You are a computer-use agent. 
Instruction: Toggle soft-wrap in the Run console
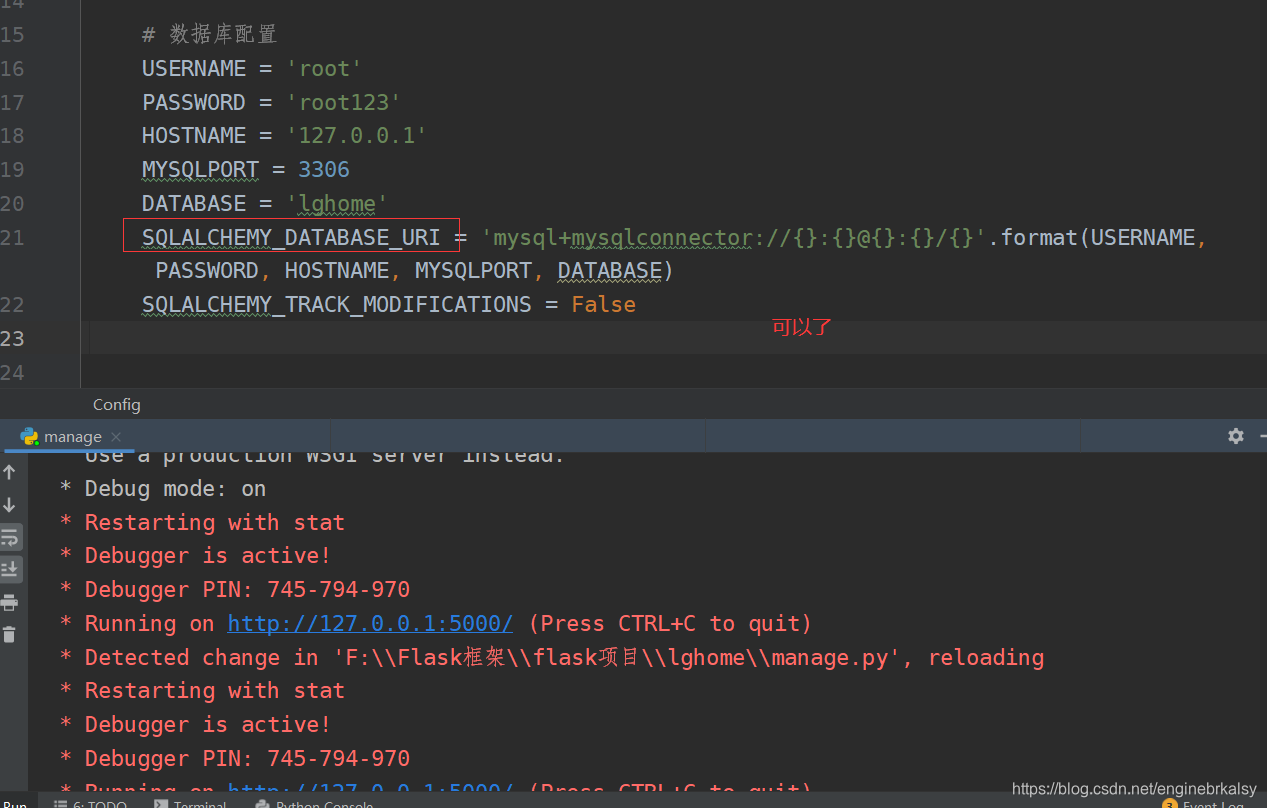click(10, 538)
